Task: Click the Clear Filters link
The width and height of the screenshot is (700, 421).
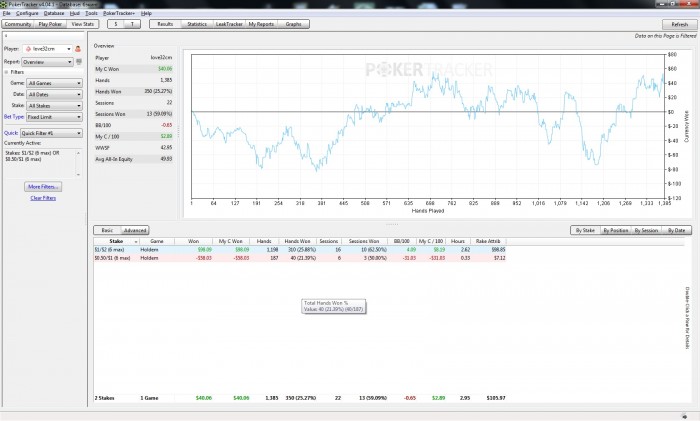Action: pyautogui.click(x=43, y=198)
